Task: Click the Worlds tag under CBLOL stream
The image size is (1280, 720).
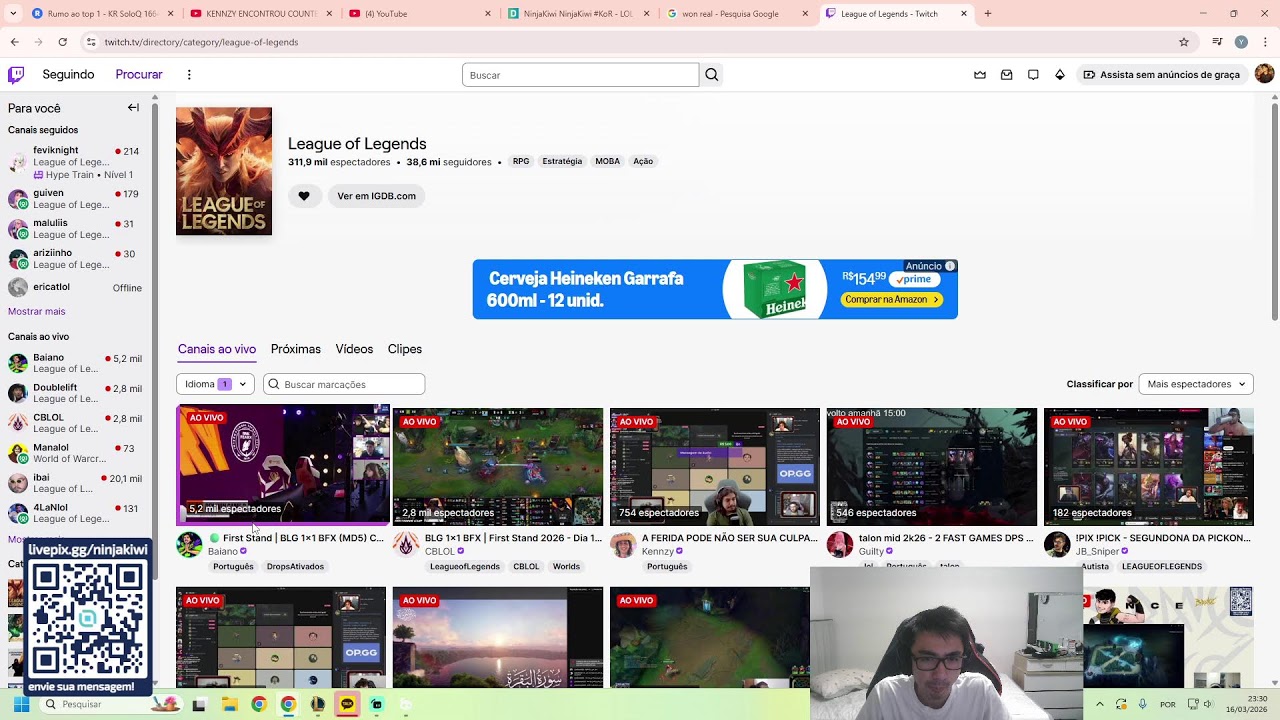Action: tap(566, 567)
